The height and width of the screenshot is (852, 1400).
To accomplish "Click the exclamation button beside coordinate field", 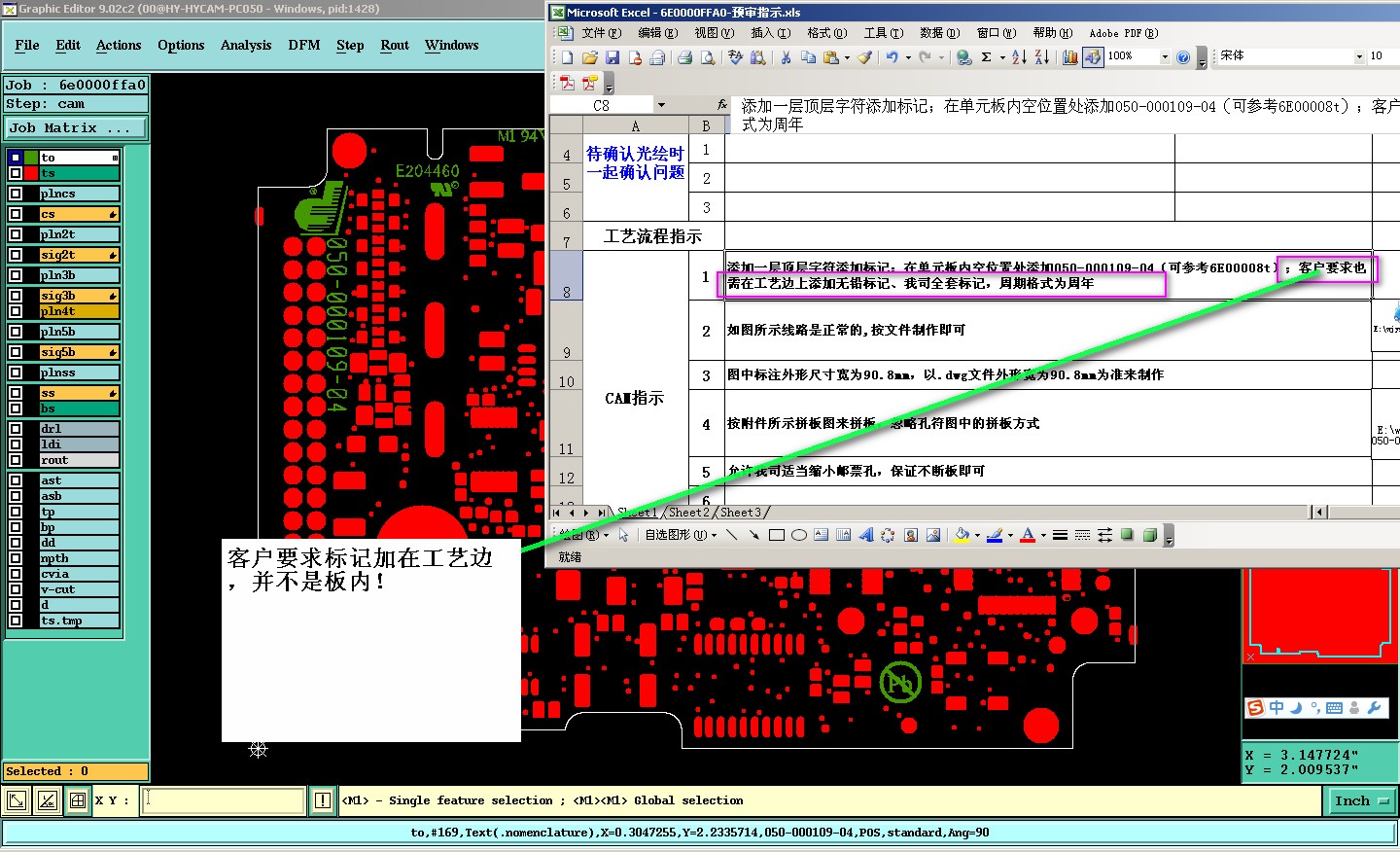I will [x=323, y=801].
